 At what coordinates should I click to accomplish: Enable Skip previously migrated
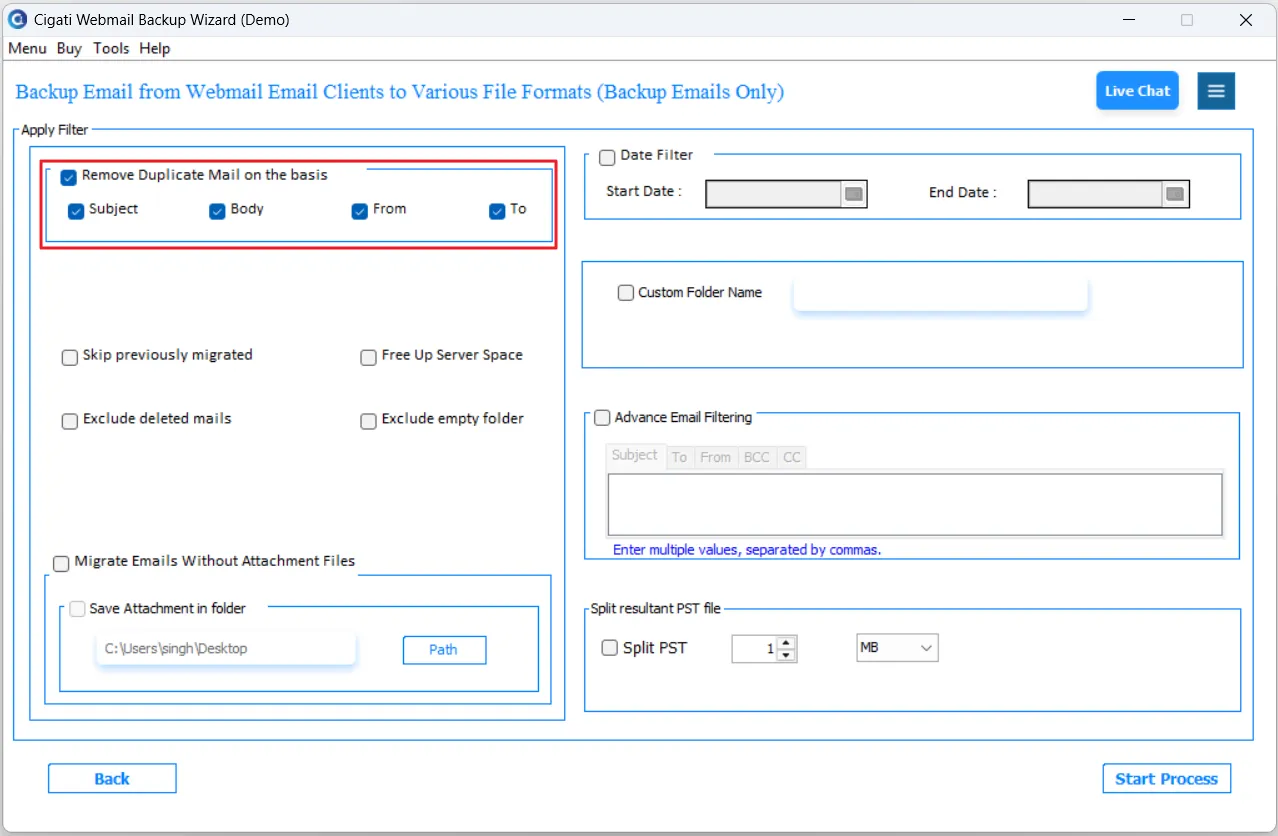(x=70, y=357)
